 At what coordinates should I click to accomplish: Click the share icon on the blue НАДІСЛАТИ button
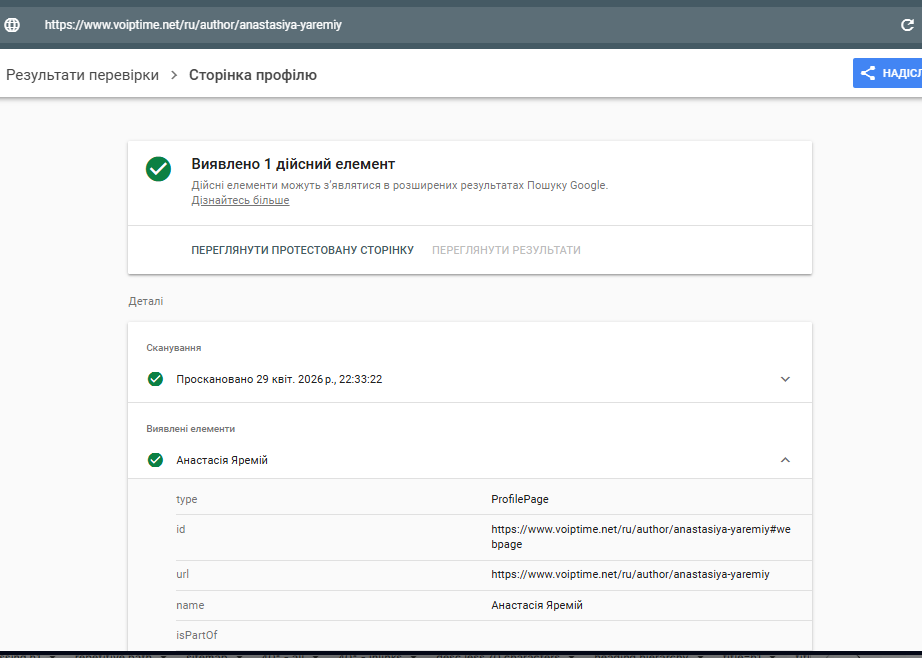click(x=867, y=73)
